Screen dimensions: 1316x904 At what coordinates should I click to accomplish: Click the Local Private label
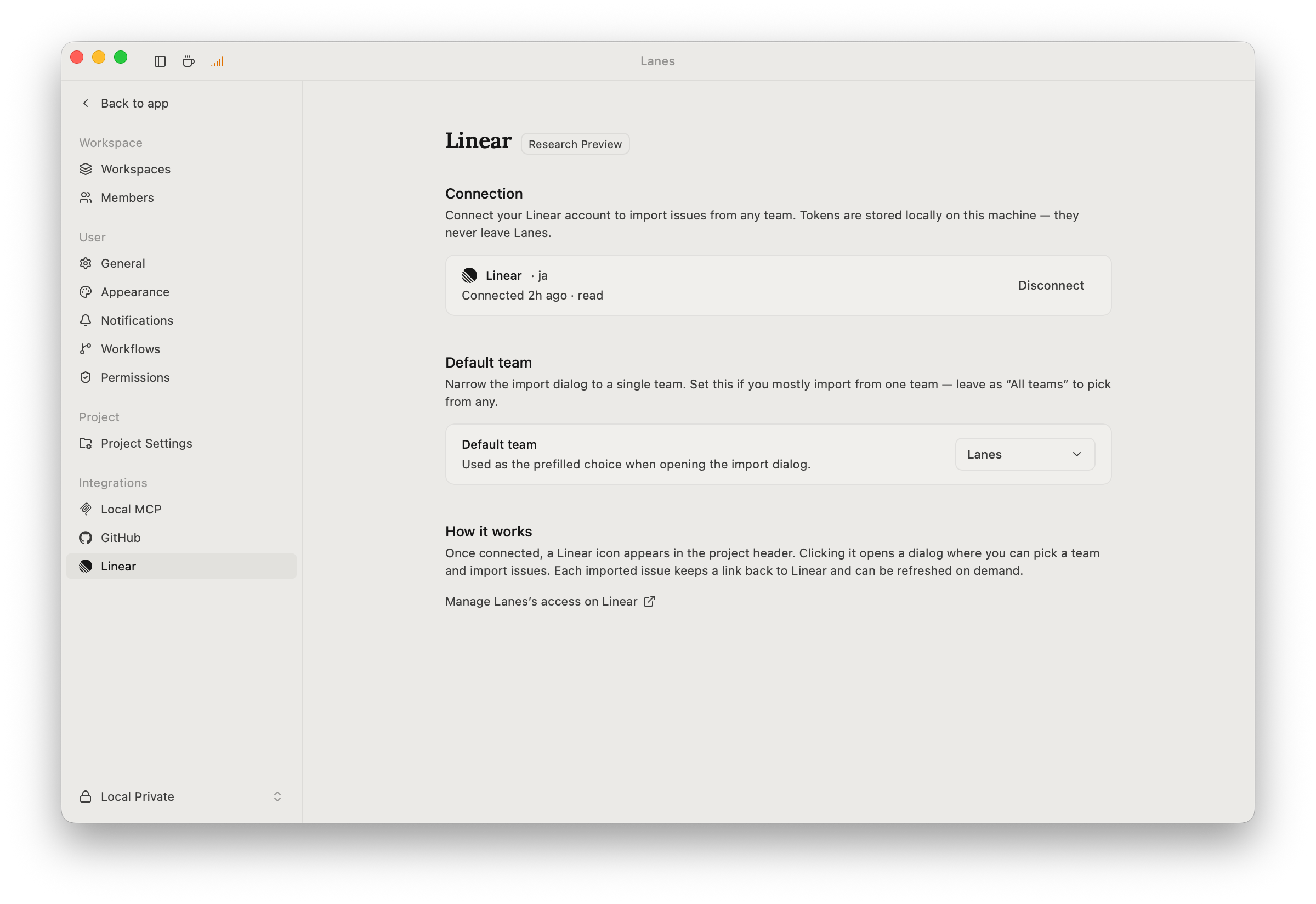click(138, 797)
